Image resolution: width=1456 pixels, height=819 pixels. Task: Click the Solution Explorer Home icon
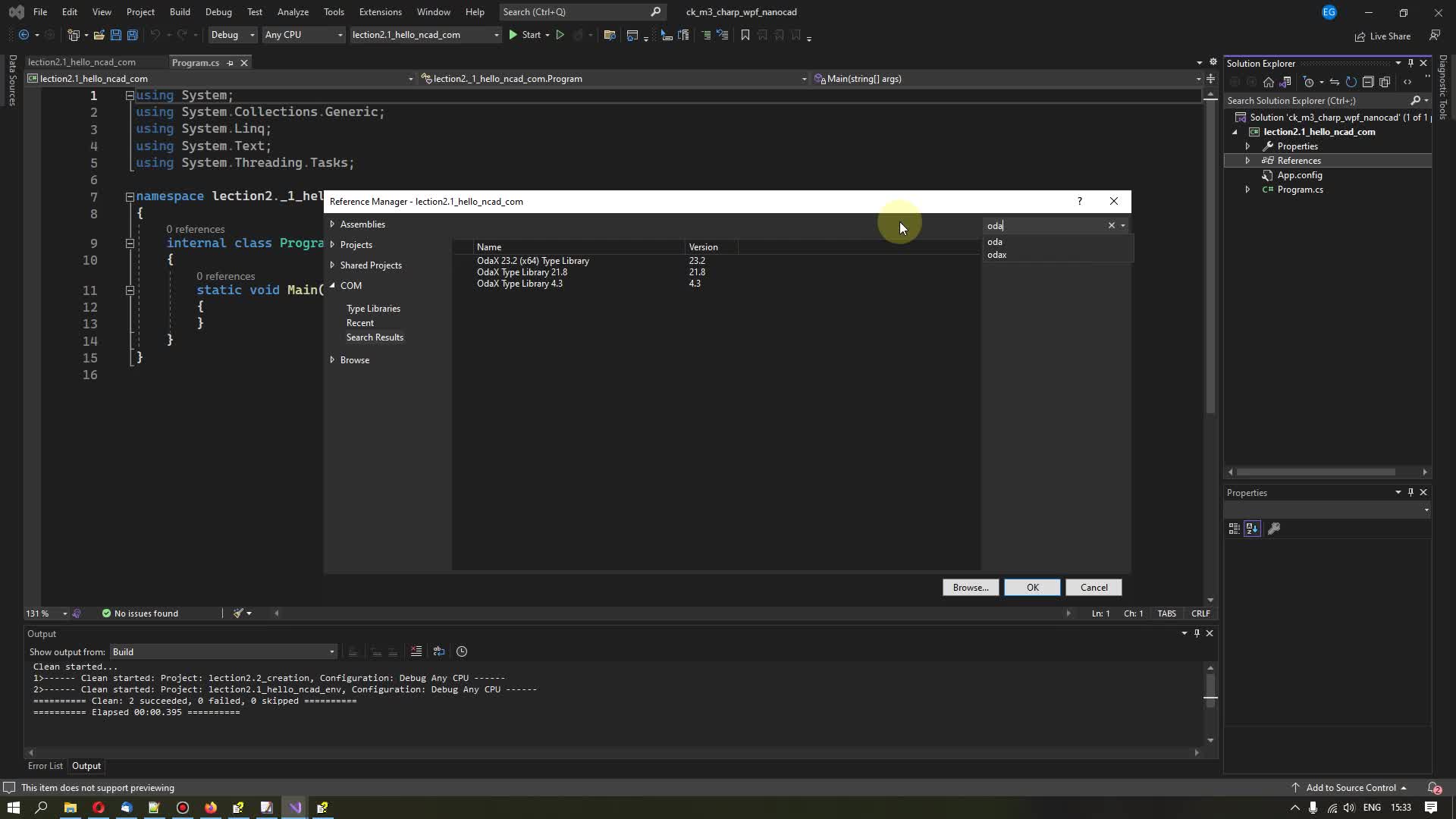pyautogui.click(x=1269, y=82)
